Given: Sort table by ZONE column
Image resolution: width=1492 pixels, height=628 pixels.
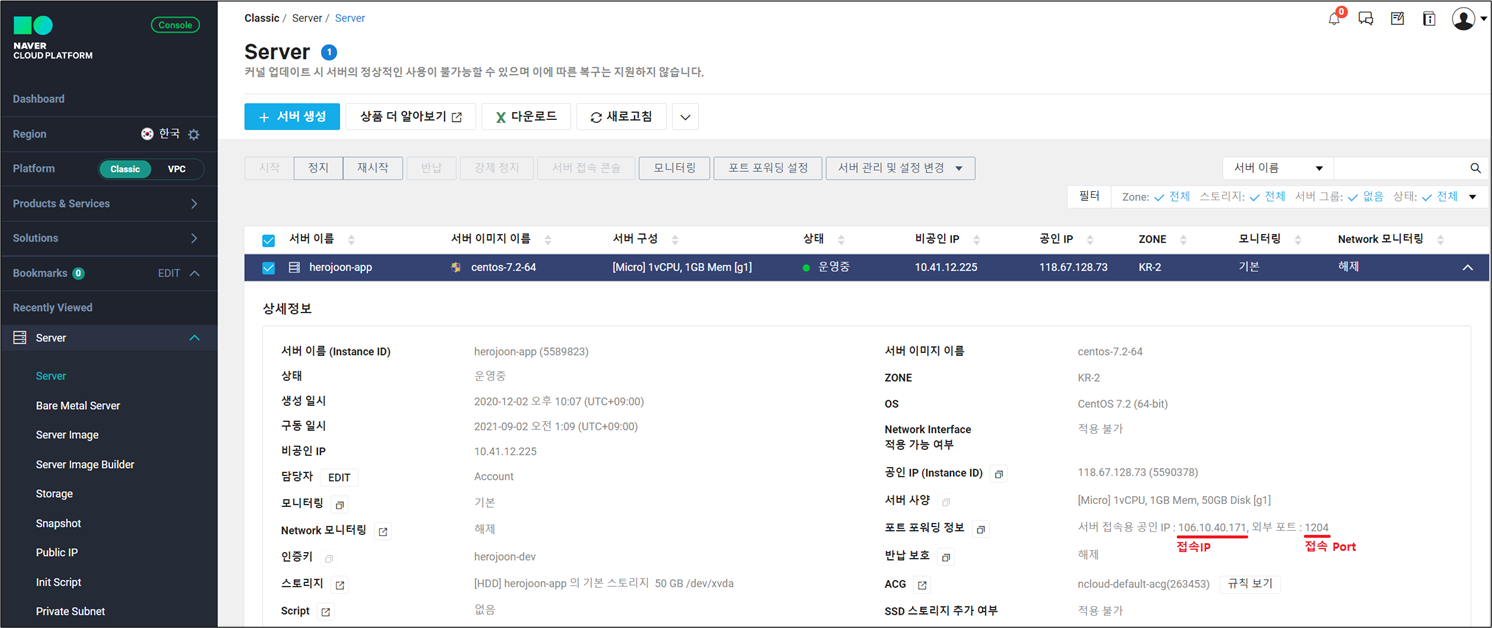Looking at the screenshot, I should [1183, 240].
